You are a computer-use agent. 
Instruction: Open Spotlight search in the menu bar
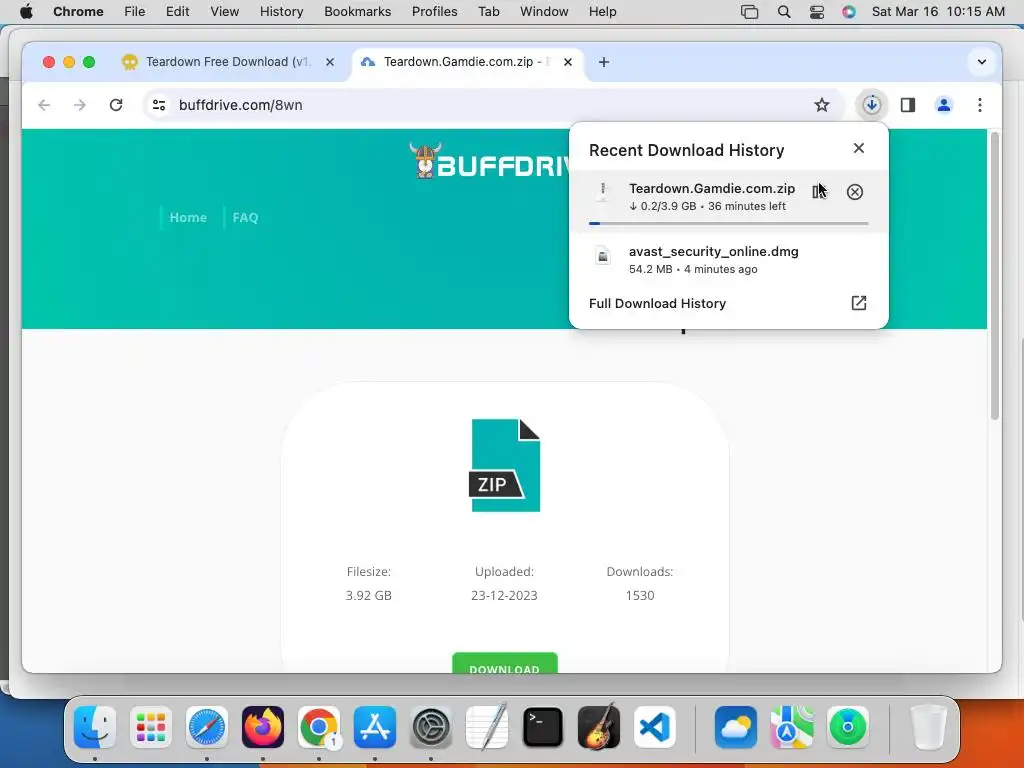tap(784, 12)
